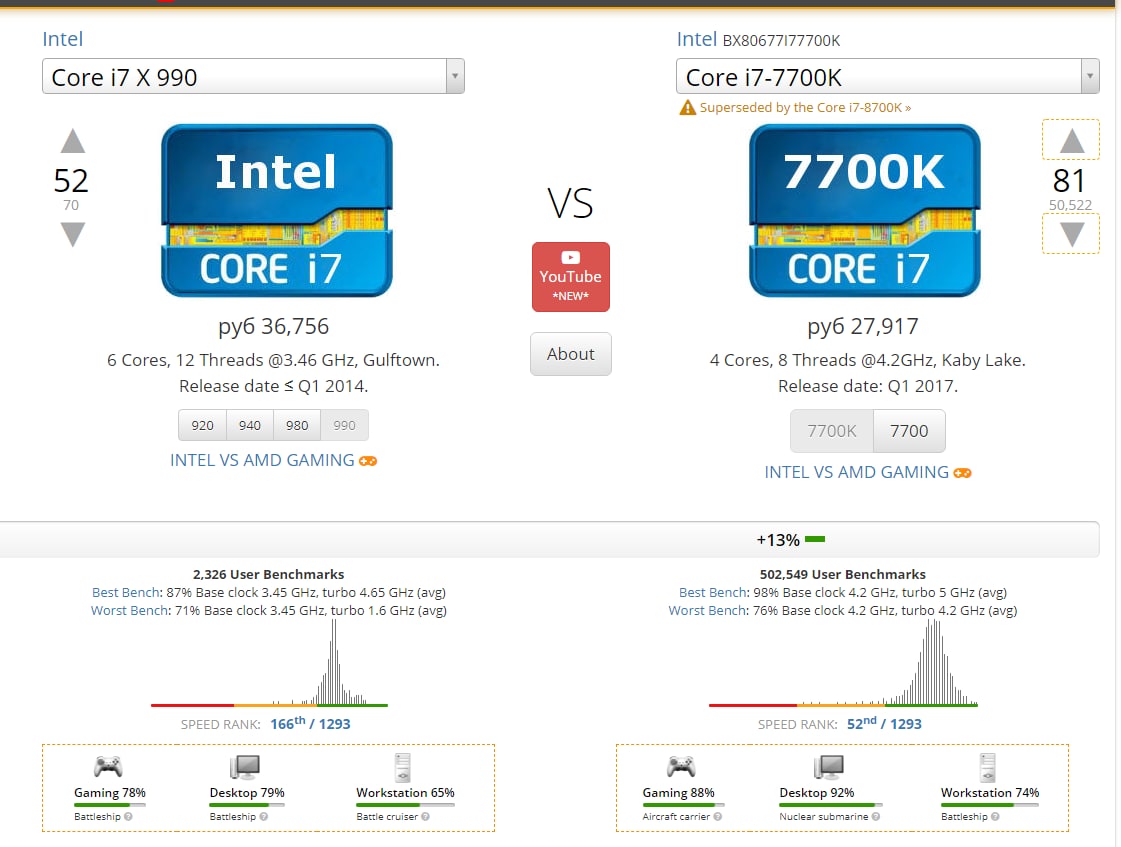1121x847 pixels.
Task: Select the 920 model tab
Action: point(202,425)
